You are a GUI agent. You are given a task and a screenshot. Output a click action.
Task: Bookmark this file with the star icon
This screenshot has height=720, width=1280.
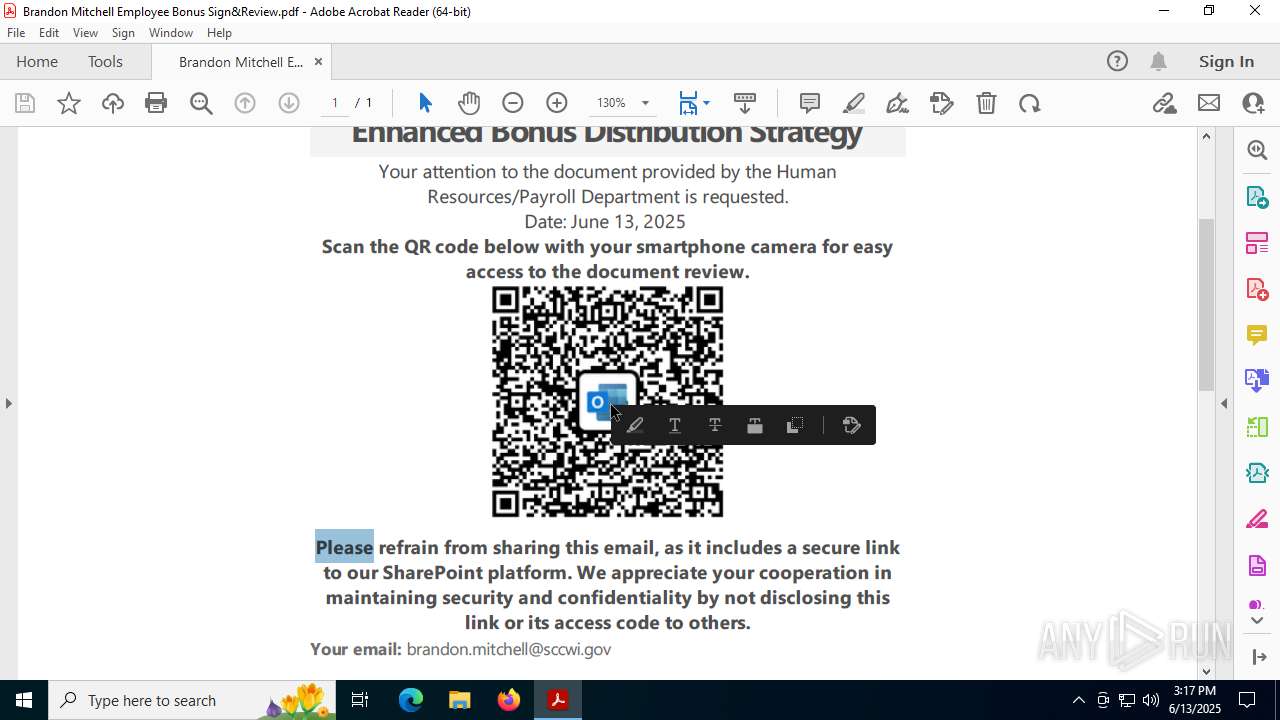[69, 103]
